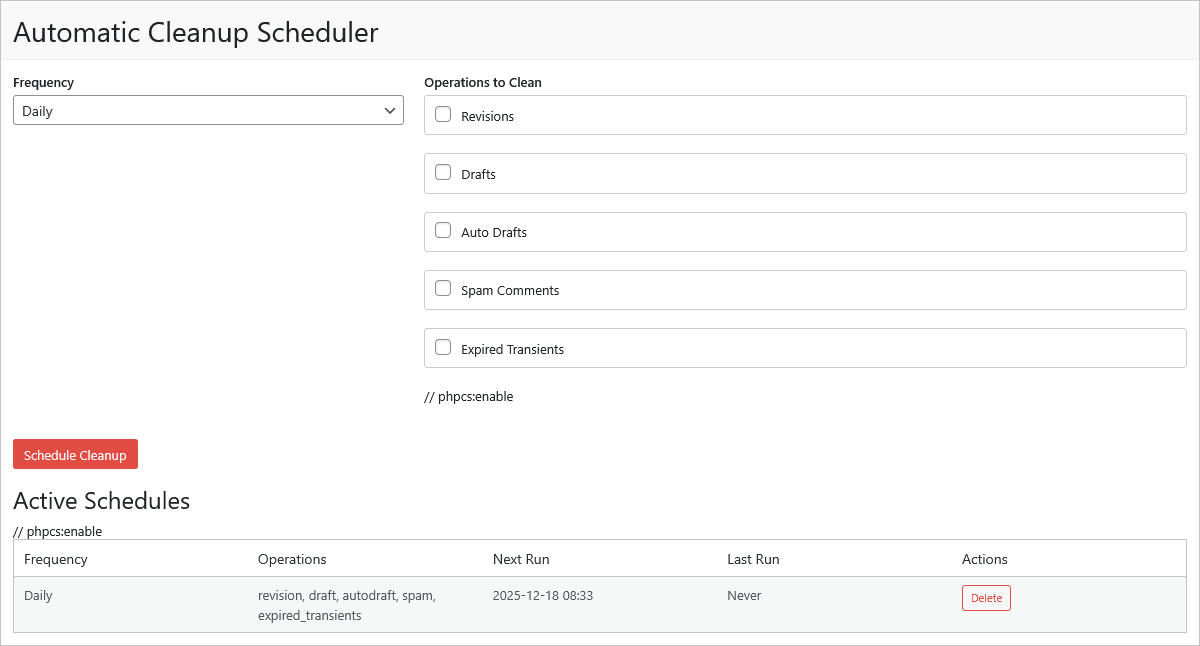1200x646 pixels.
Task: Click the Next Run column header
Action: click(x=521, y=559)
